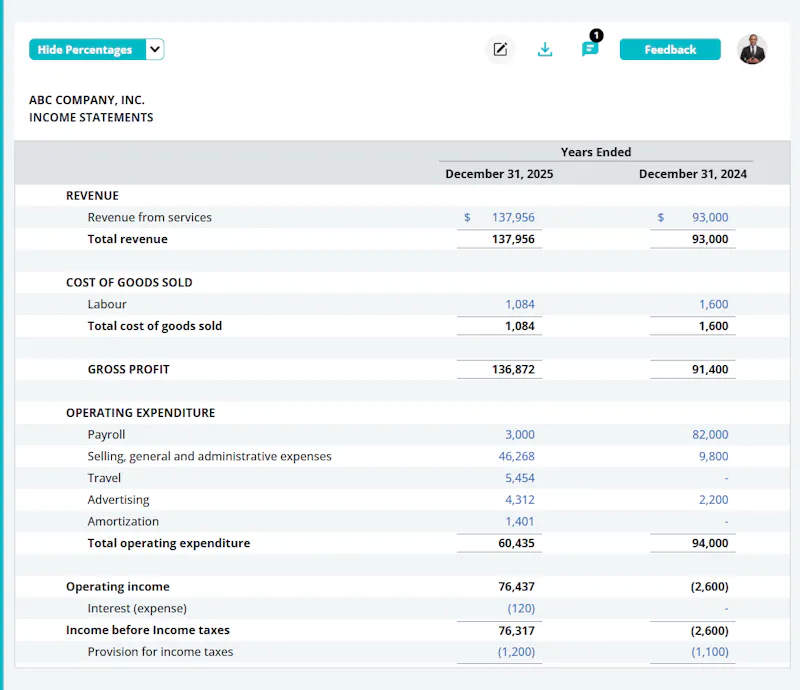Viewport: 800px width, 690px height.
Task: Click the REVENUE section heading
Action: click(92, 196)
